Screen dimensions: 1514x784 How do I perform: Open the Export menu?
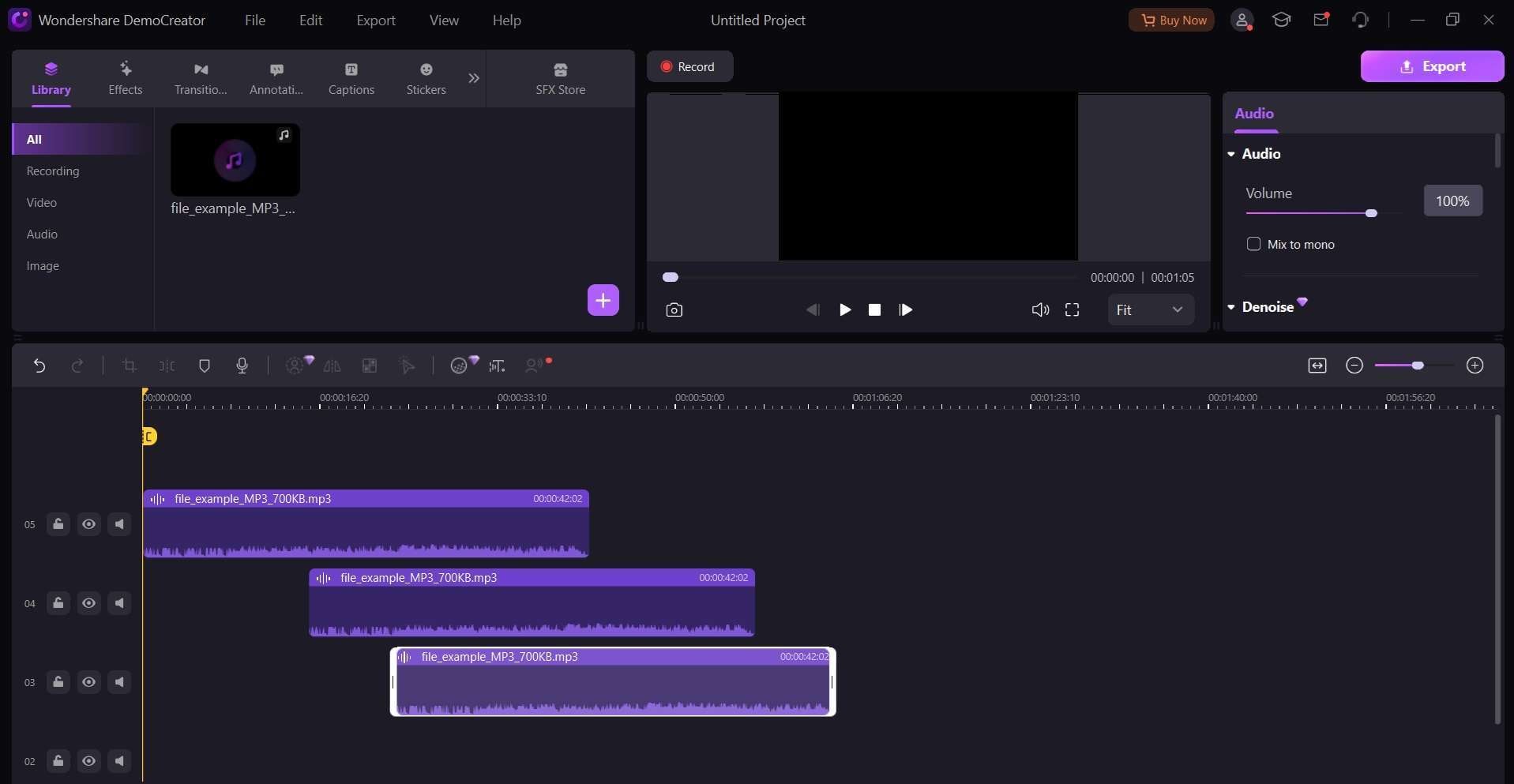[x=376, y=21]
